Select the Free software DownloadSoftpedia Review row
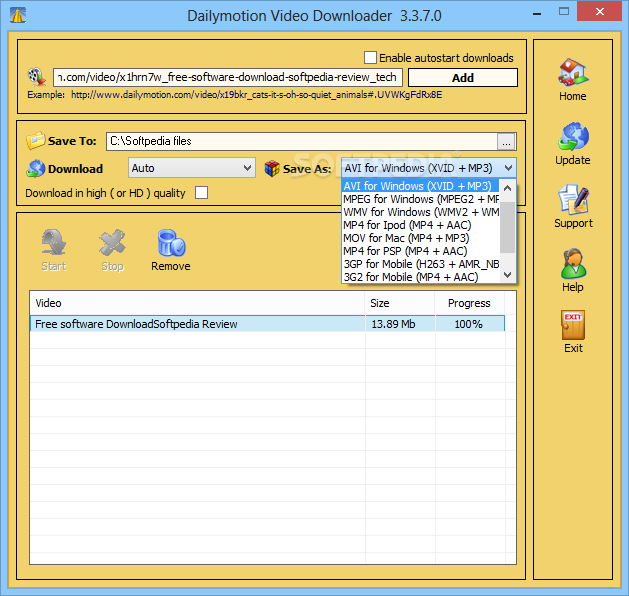Screen dimensions: 629x596 pyautogui.click(x=267, y=324)
